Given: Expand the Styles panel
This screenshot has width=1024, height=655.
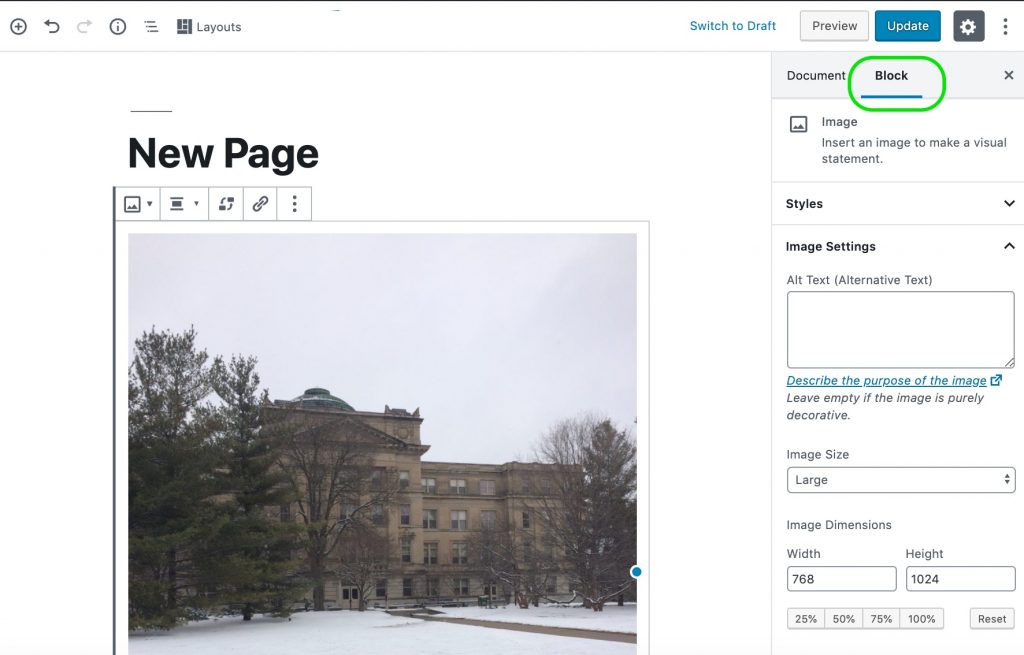Looking at the screenshot, I should [x=898, y=204].
